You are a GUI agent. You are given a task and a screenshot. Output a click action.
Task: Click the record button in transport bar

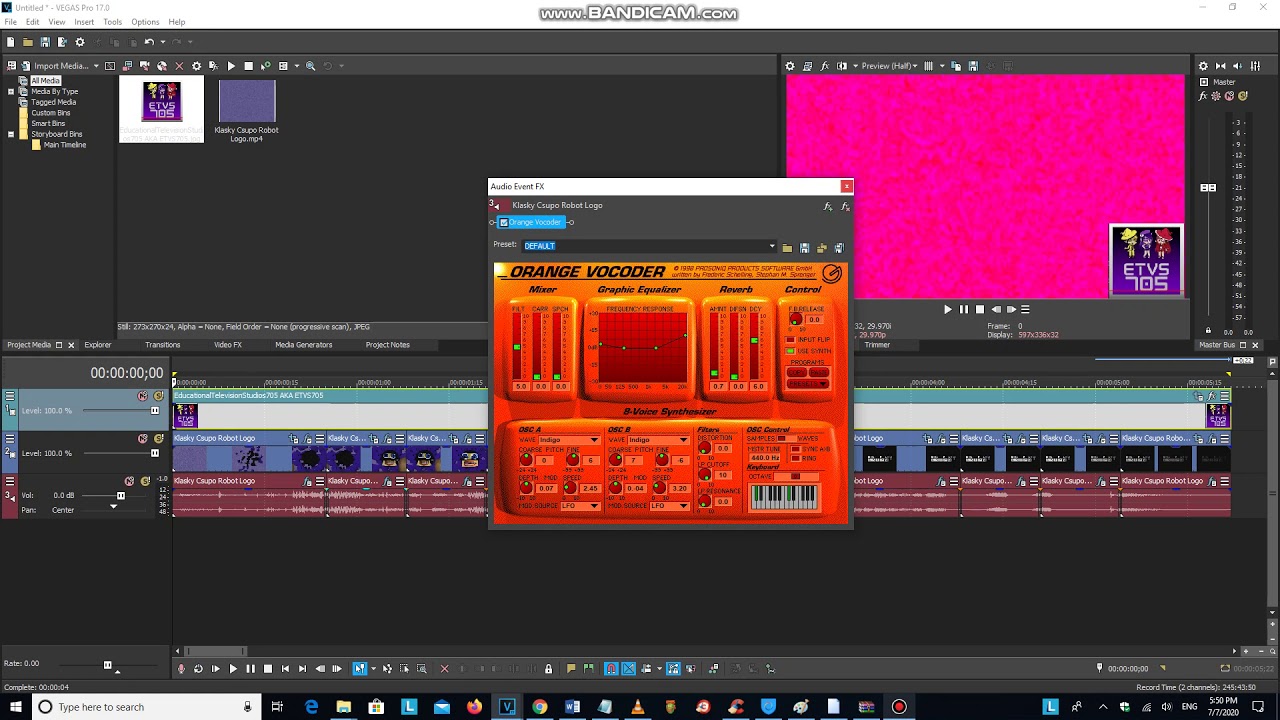[181, 669]
